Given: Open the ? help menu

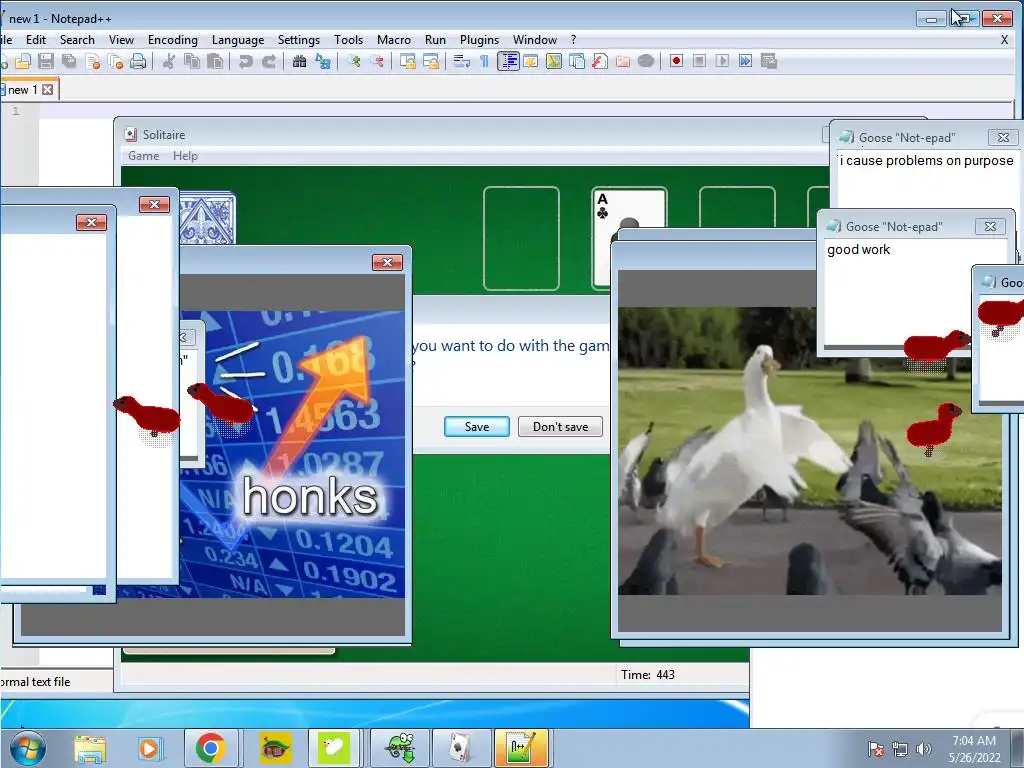Looking at the screenshot, I should coord(573,40).
